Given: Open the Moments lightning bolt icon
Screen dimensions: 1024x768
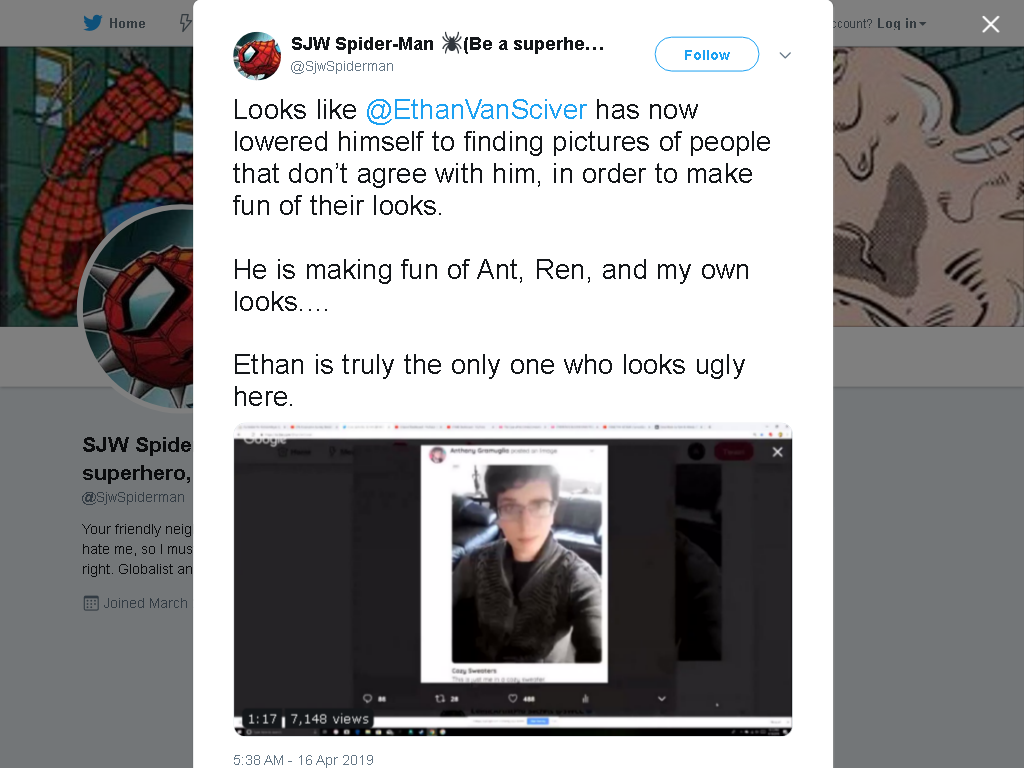Looking at the screenshot, I should 186,24.
